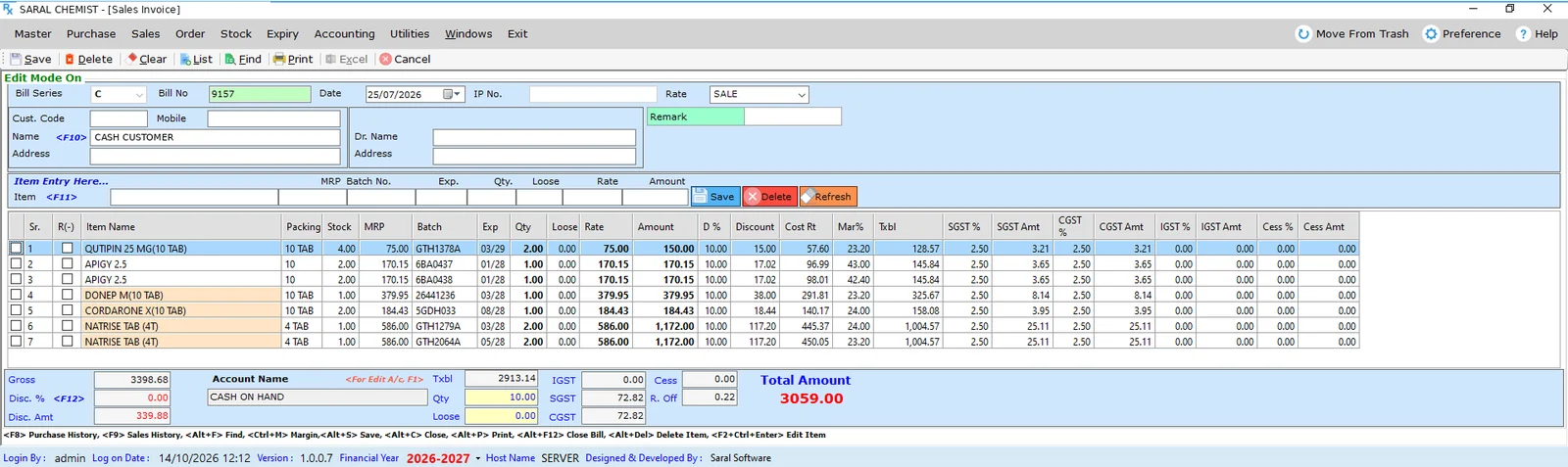Open the Master menu
1568x467 pixels.
(32, 34)
